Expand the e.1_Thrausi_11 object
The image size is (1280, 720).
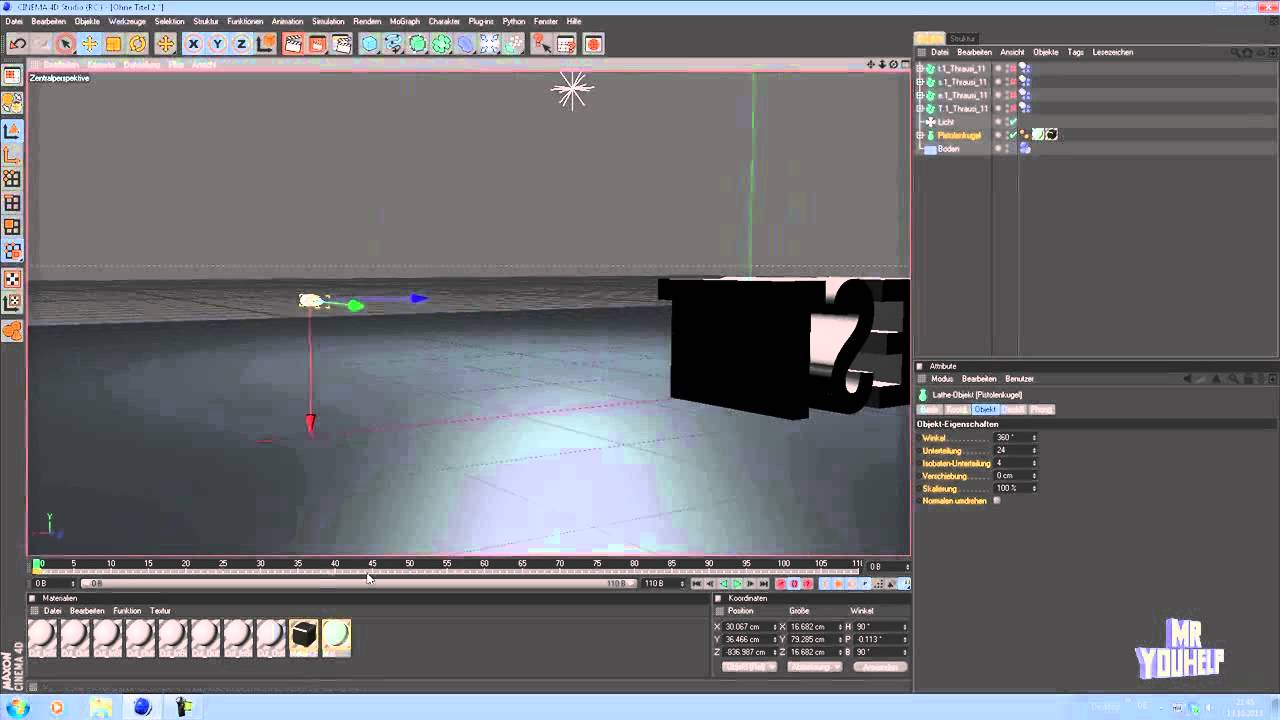pyautogui.click(x=921, y=95)
